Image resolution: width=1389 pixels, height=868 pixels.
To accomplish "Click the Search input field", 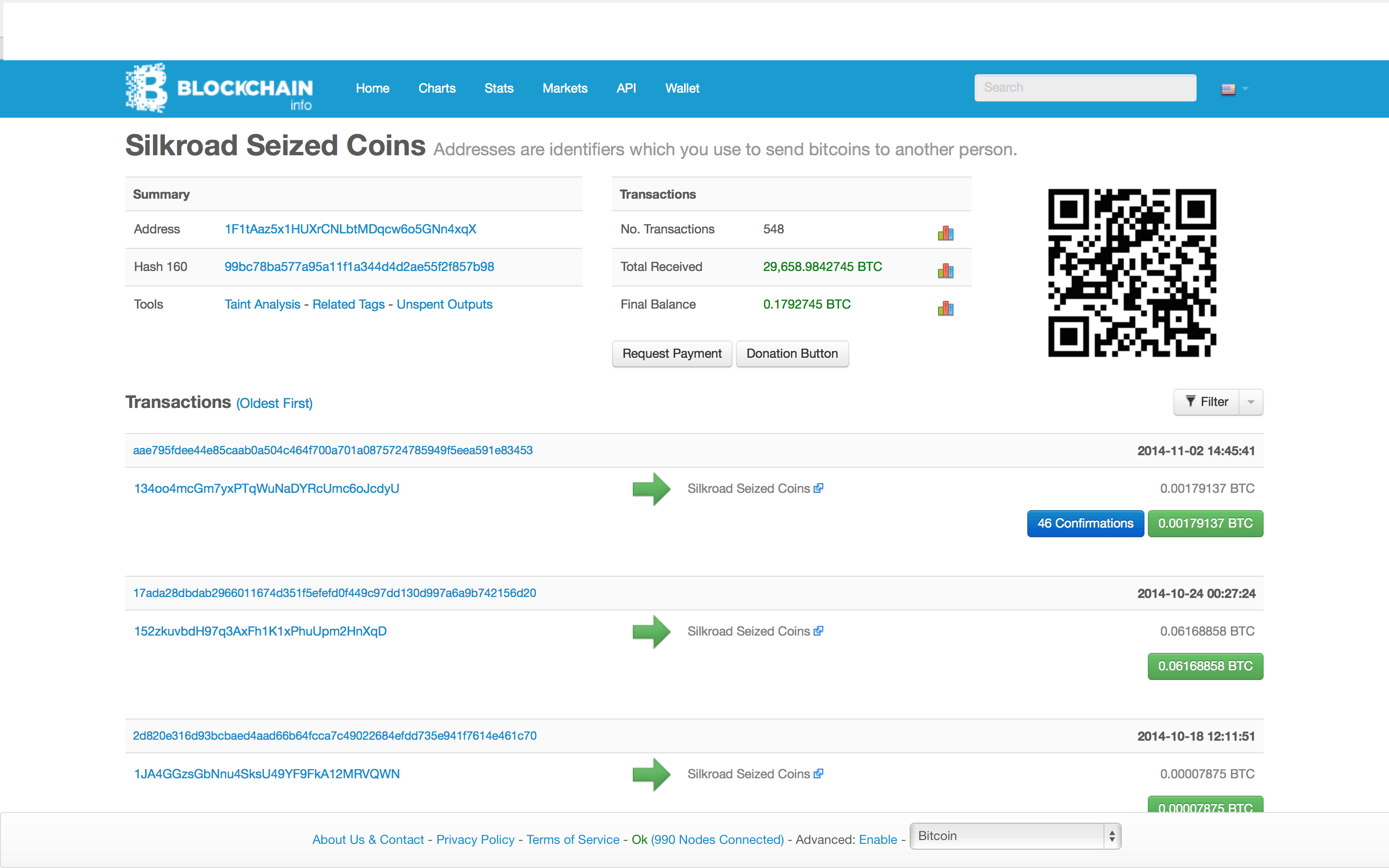I will click(x=1085, y=88).
